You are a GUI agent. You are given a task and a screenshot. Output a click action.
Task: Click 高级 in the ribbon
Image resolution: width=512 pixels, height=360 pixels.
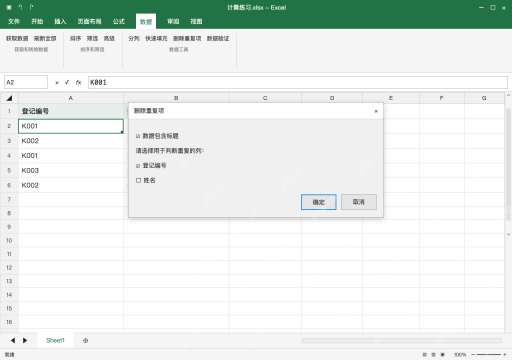pyautogui.click(x=109, y=39)
